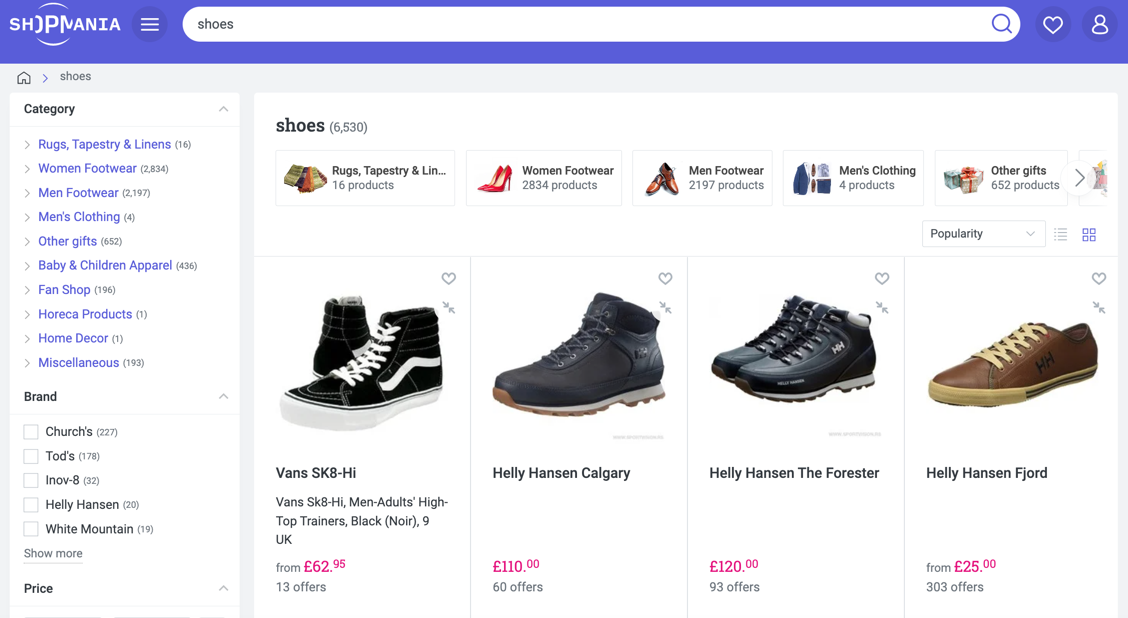Collapse the Price filter section

coord(223,588)
